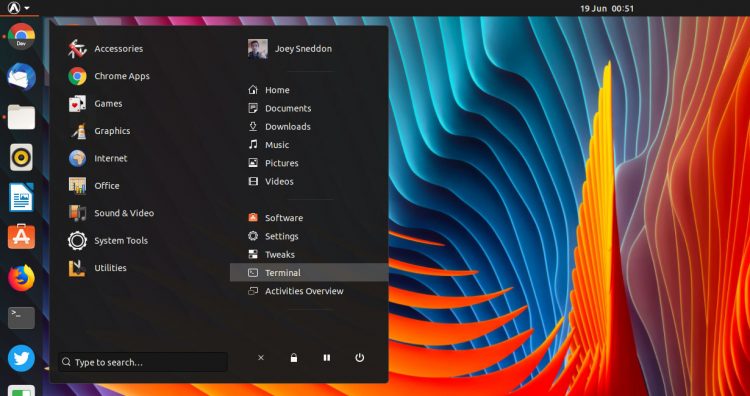Viewport: 750px width, 396px height.
Task: Open the Accessories category
Action: (105, 49)
